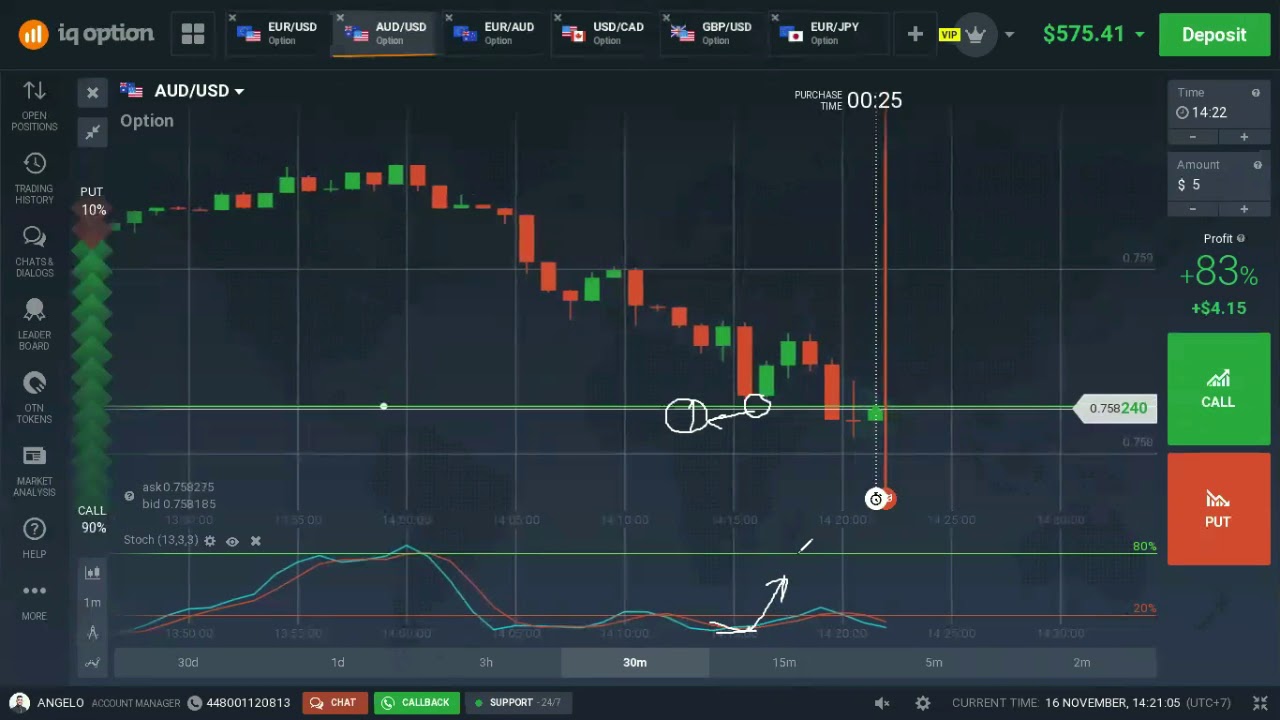Decrease amount with minus
The width and height of the screenshot is (1280, 720).
pyautogui.click(x=1193, y=209)
